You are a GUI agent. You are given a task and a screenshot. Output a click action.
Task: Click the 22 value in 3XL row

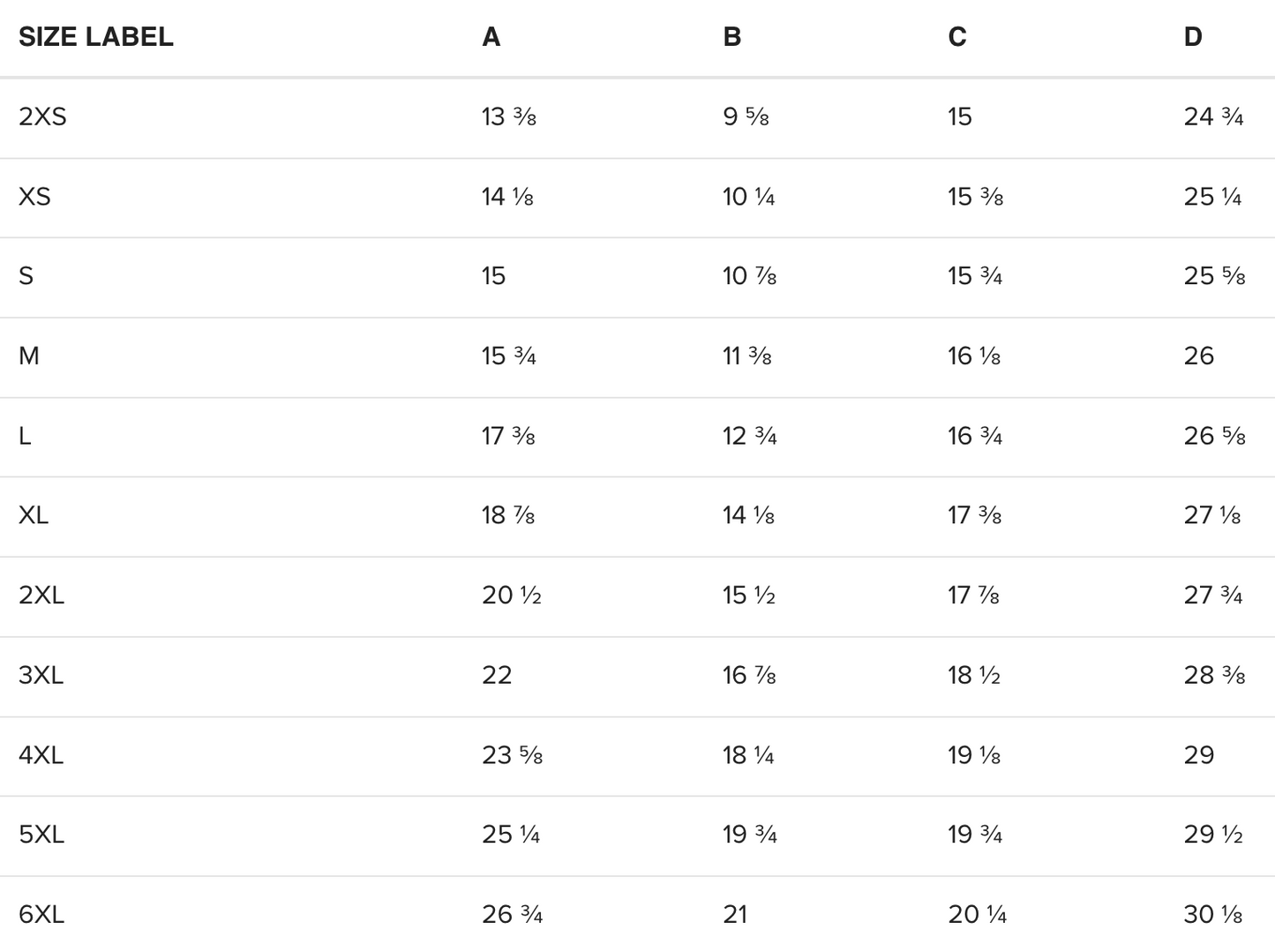[x=497, y=675]
